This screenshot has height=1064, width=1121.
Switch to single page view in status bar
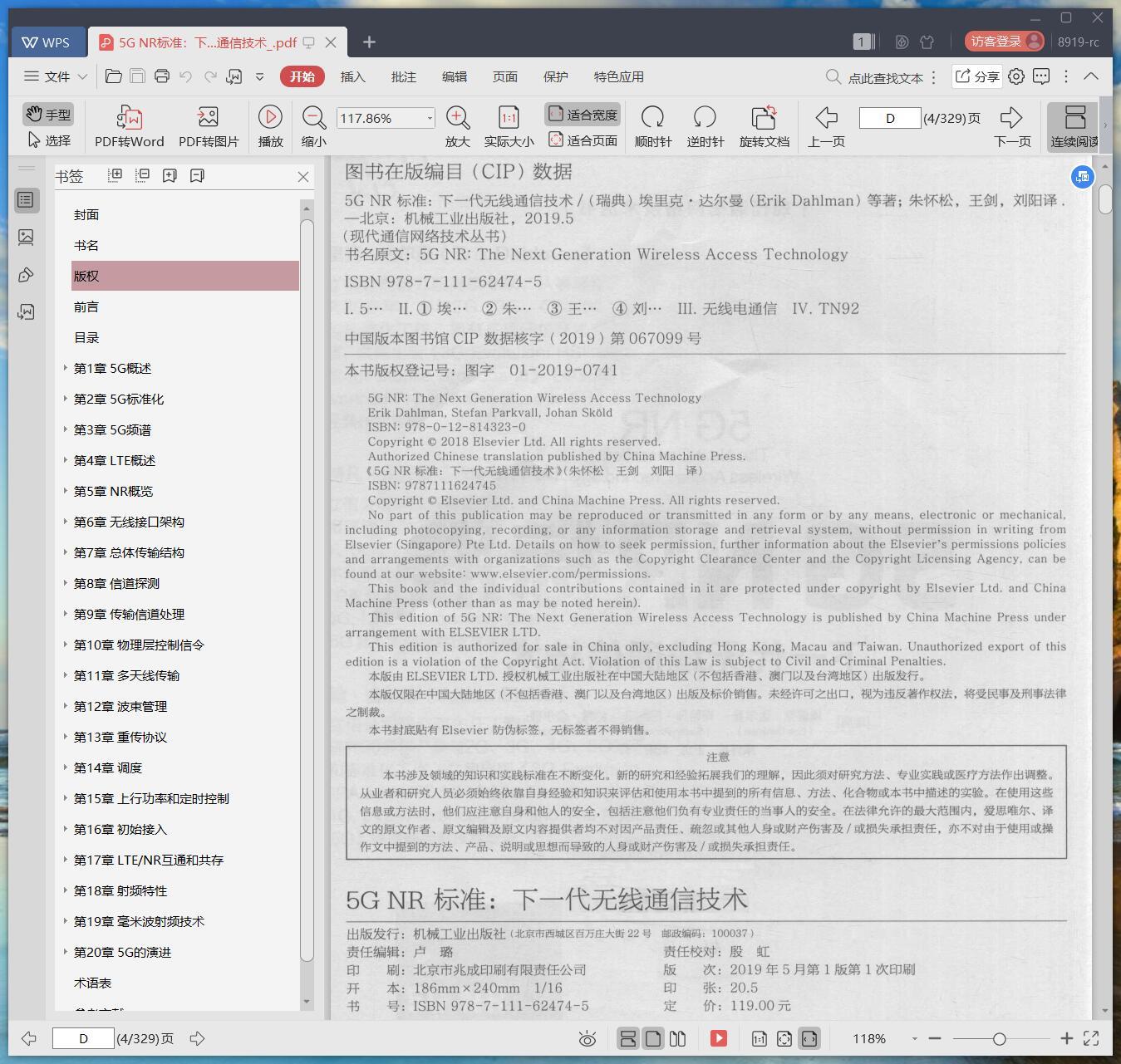pos(653,1038)
